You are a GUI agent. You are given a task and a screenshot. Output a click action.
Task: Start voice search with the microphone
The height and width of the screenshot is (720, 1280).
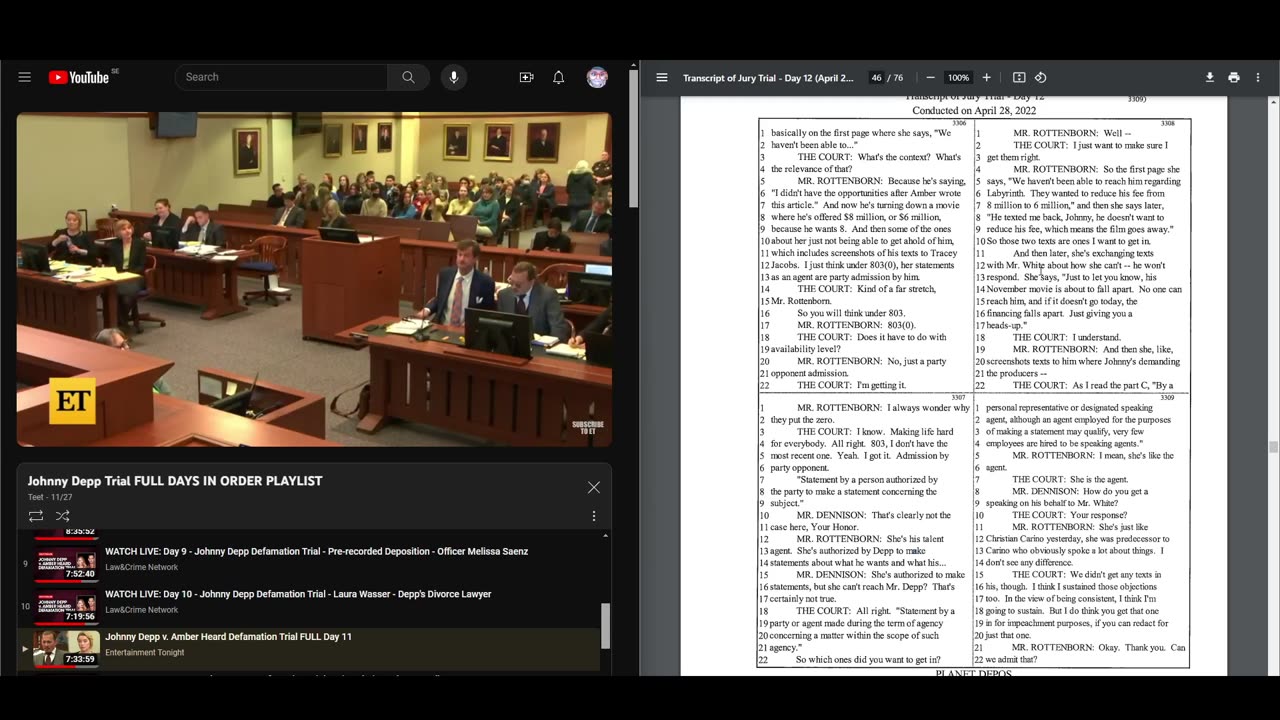pos(453,77)
